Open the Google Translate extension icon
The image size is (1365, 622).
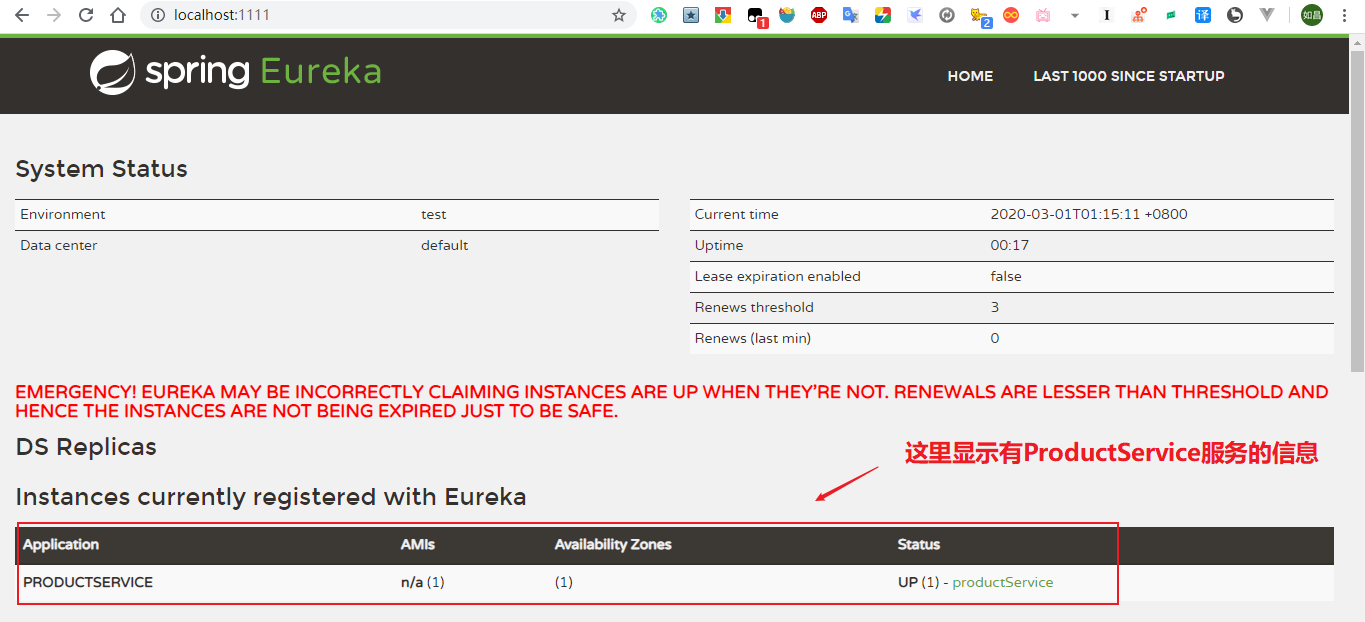(851, 15)
